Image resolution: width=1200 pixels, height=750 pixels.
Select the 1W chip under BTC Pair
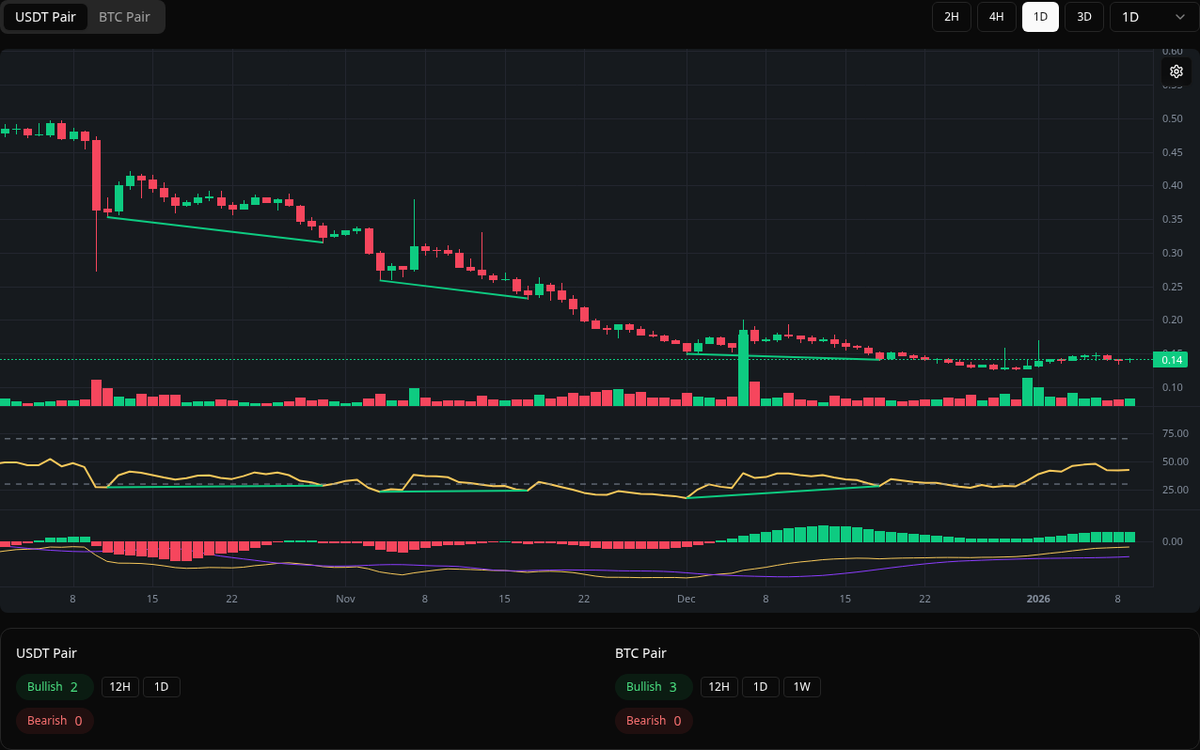click(802, 686)
